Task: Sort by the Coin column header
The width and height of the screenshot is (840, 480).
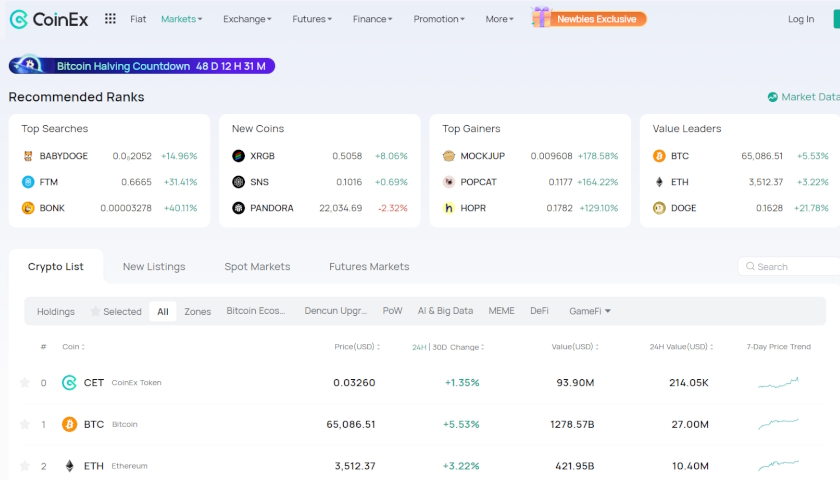Action: [x=73, y=347]
